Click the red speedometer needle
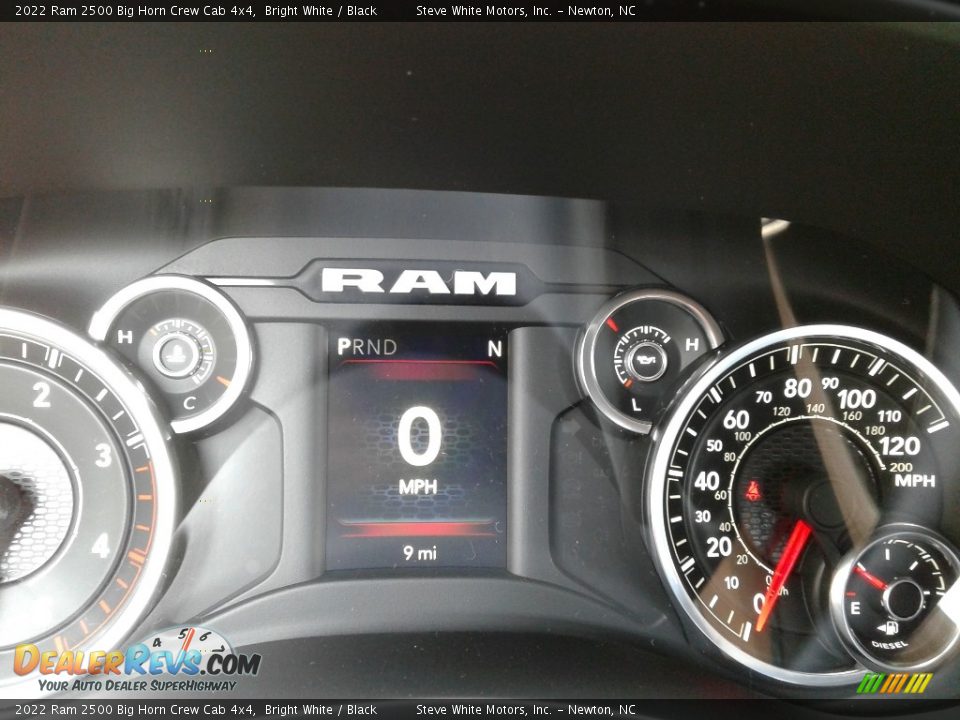This screenshot has height=720, width=960. (783, 576)
